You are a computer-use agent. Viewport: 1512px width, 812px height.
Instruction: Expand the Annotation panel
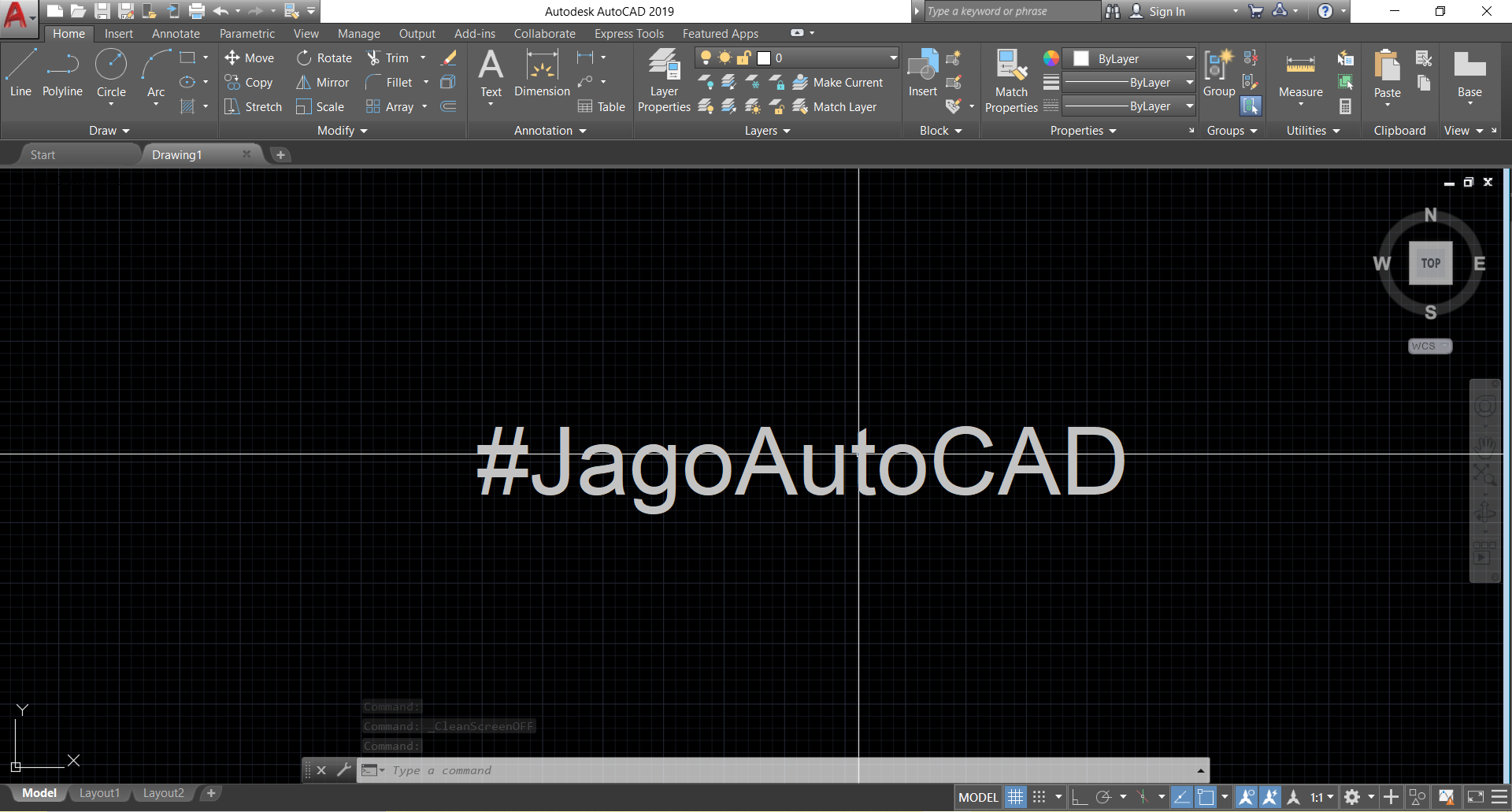(550, 131)
